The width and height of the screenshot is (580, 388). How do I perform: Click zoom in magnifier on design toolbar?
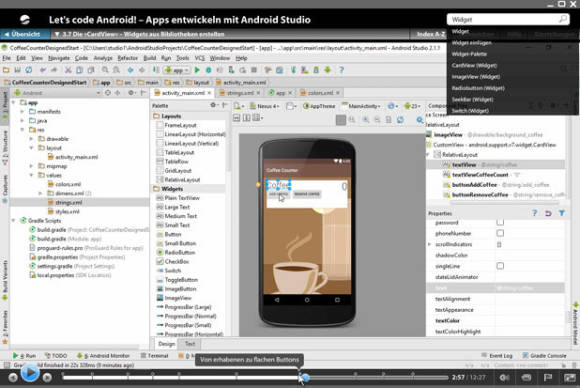366,119
